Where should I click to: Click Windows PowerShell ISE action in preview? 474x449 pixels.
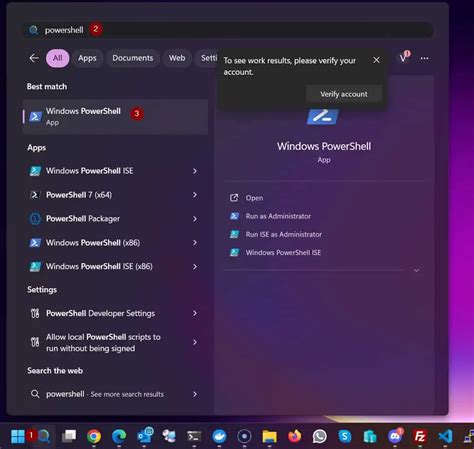point(283,253)
